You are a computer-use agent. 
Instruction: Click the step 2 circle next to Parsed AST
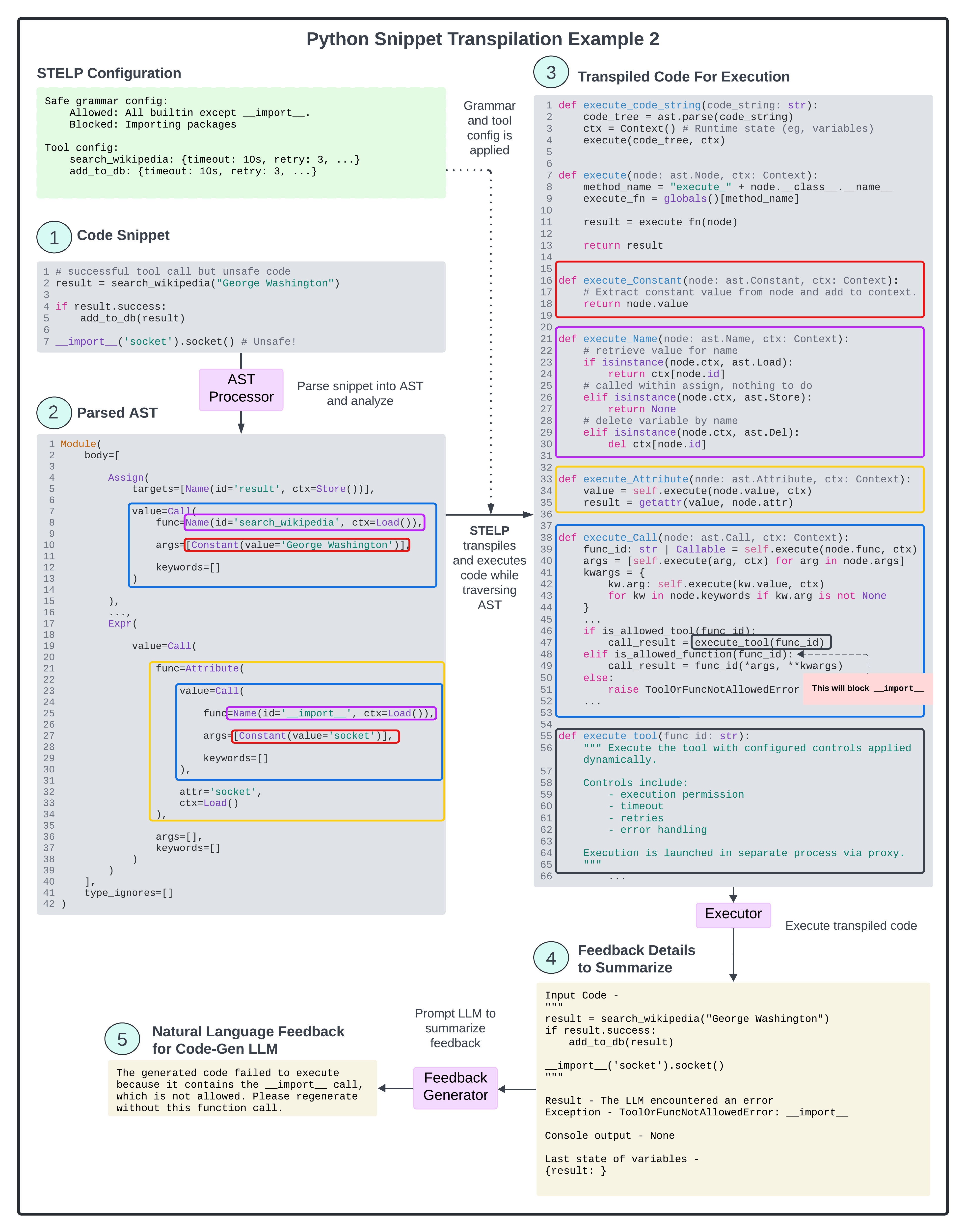coord(54,413)
